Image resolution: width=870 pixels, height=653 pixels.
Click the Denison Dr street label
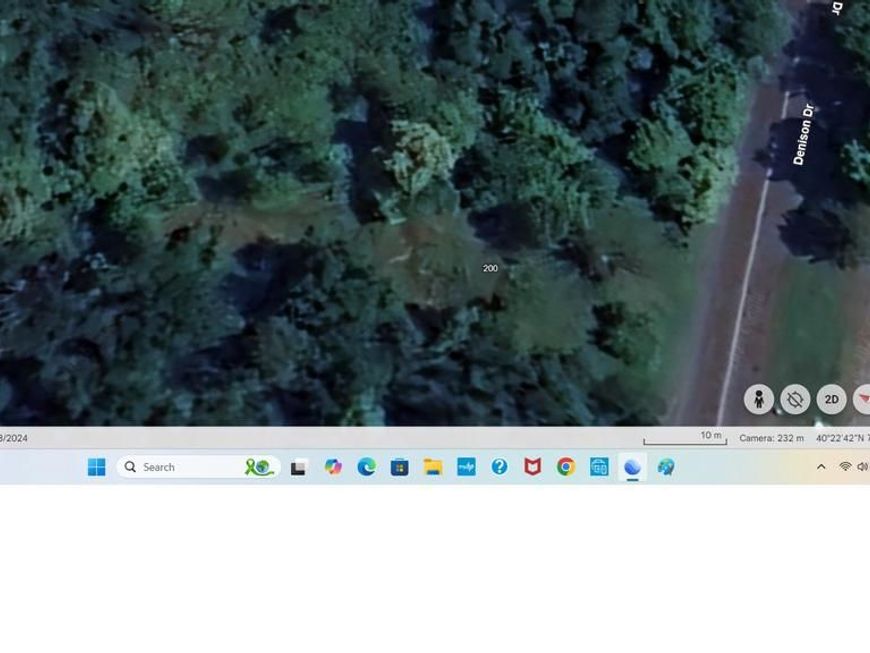[x=803, y=134]
